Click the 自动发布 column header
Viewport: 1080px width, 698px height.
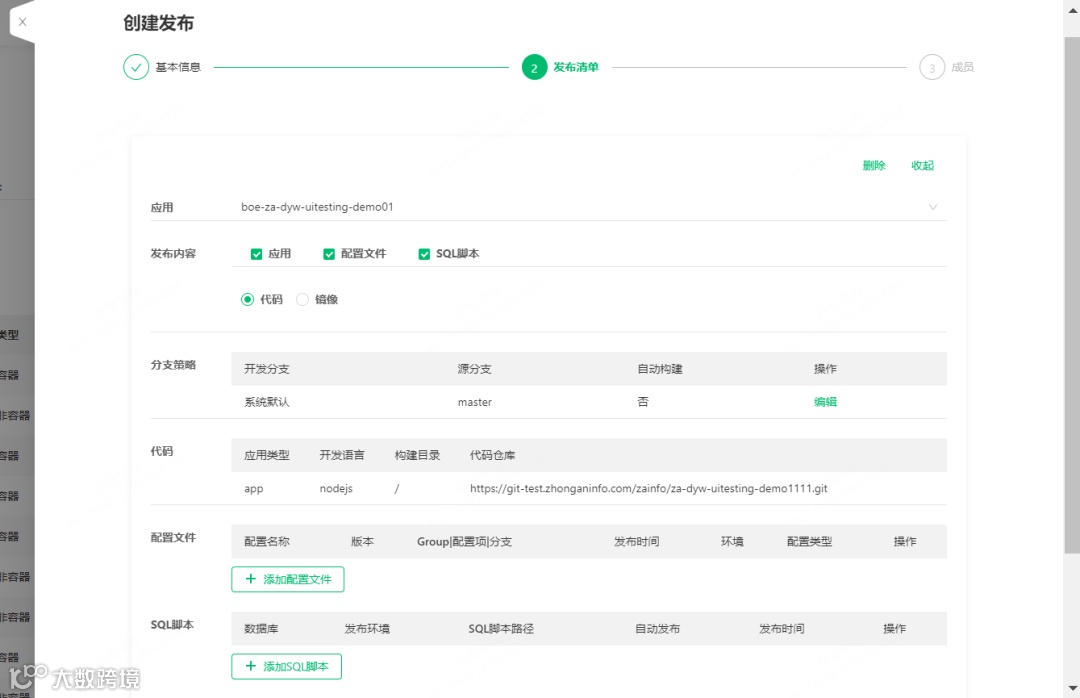point(657,628)
